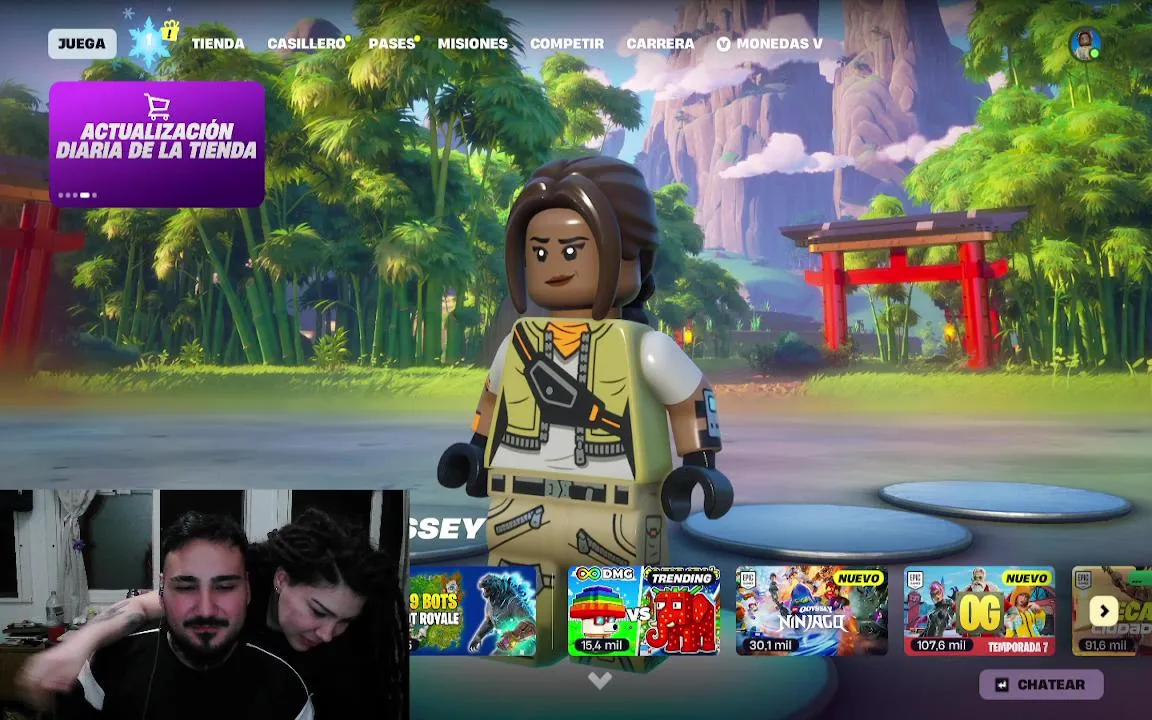Select the banner page indicator dots
Viewport: 1152px width, 720px height.
[x=77, y=195]
